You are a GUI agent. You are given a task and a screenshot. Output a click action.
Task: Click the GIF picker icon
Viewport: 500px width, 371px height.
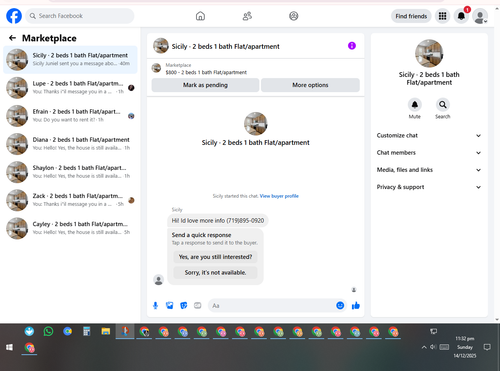(198, 305)
